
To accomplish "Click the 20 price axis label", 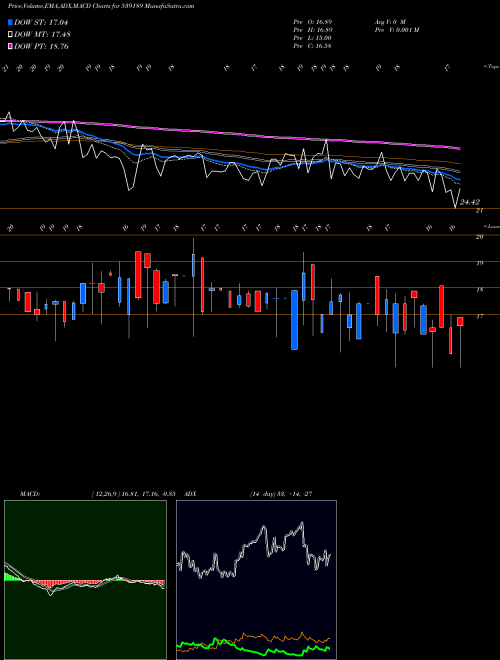I will (479, 237).
